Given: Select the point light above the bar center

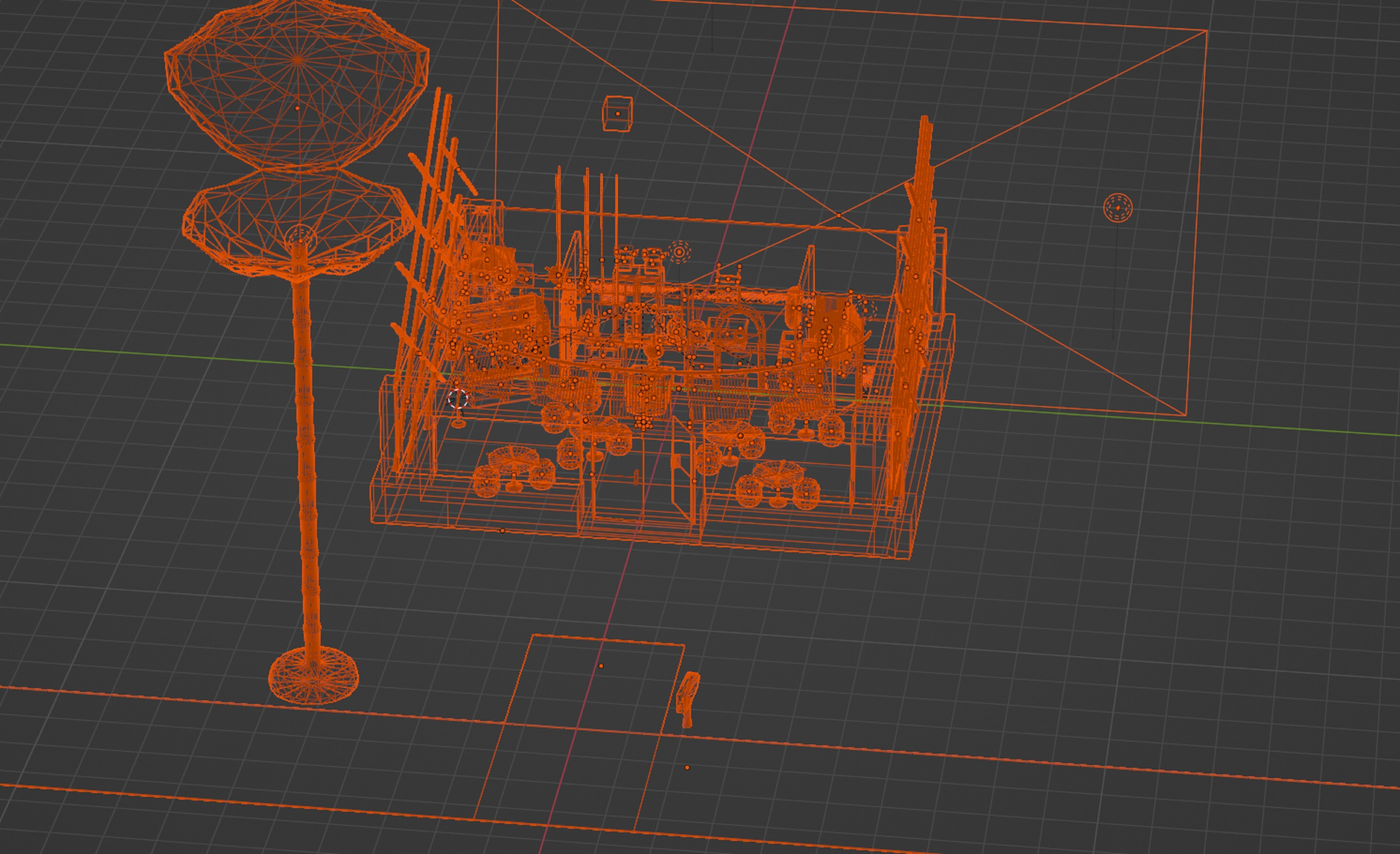Looking at the screenshot, I should (x=679, y=252).
